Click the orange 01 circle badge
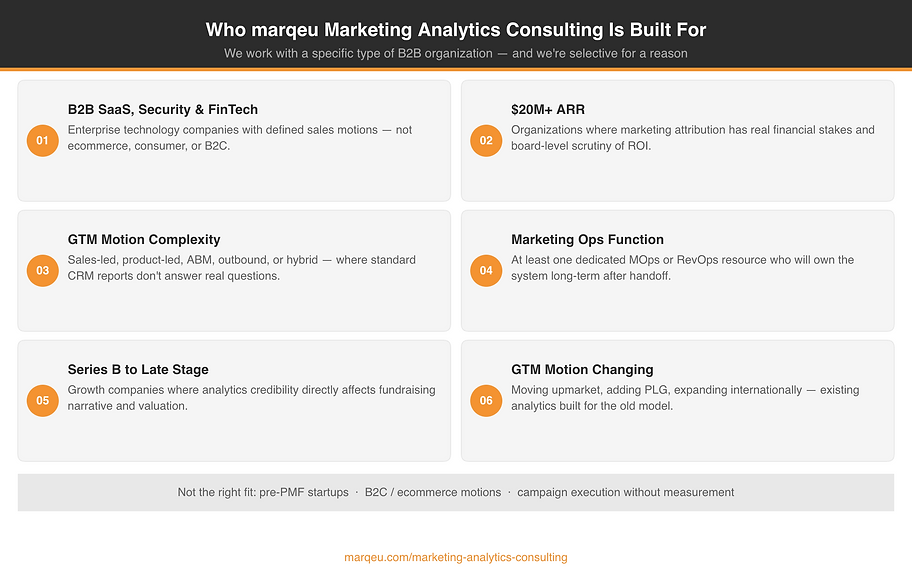Viewport: 912px width, 570px height. click(42, 140)
